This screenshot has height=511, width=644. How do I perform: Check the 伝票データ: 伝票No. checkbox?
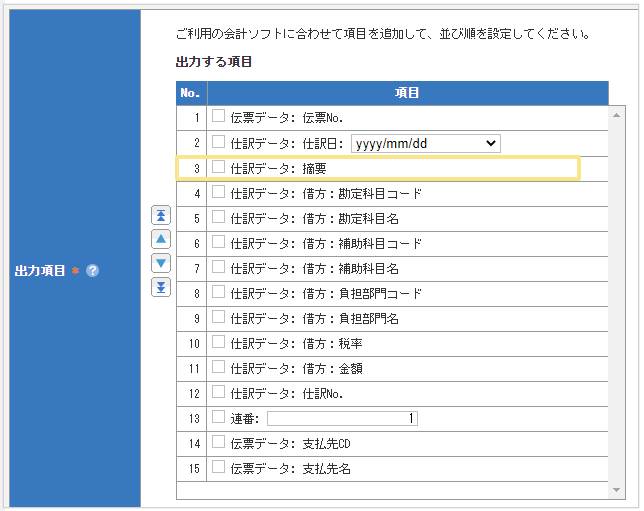pos(219,117)
